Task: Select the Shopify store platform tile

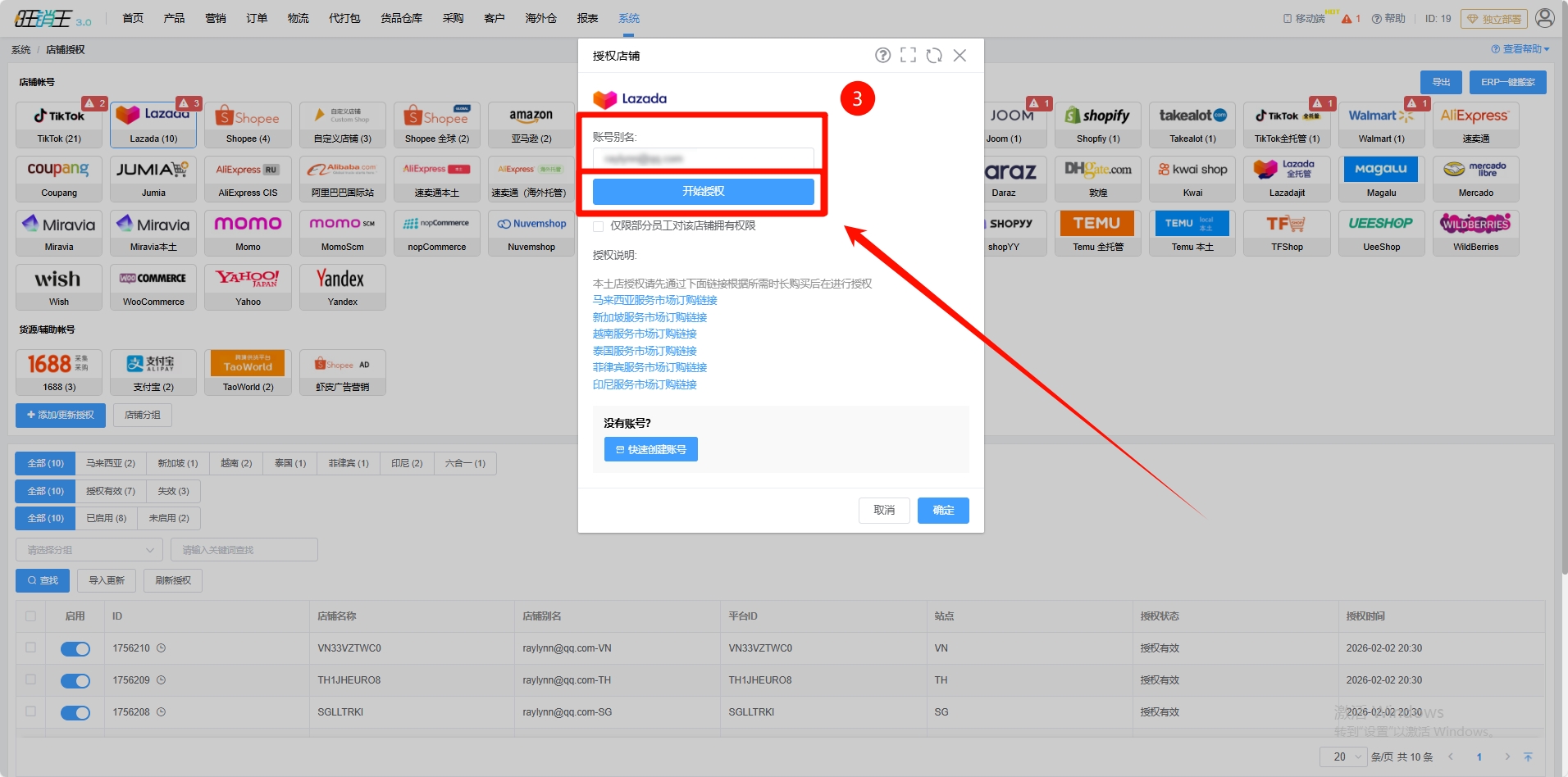Action: coord(1097,125)
